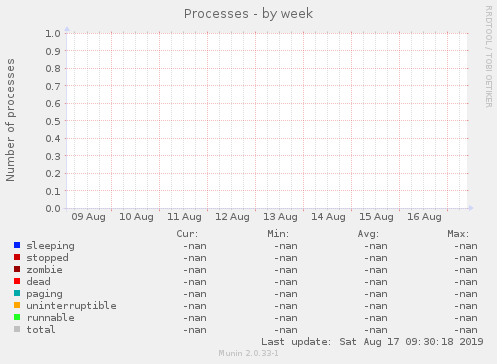Click the Max: column header

[x=458, y=234]
